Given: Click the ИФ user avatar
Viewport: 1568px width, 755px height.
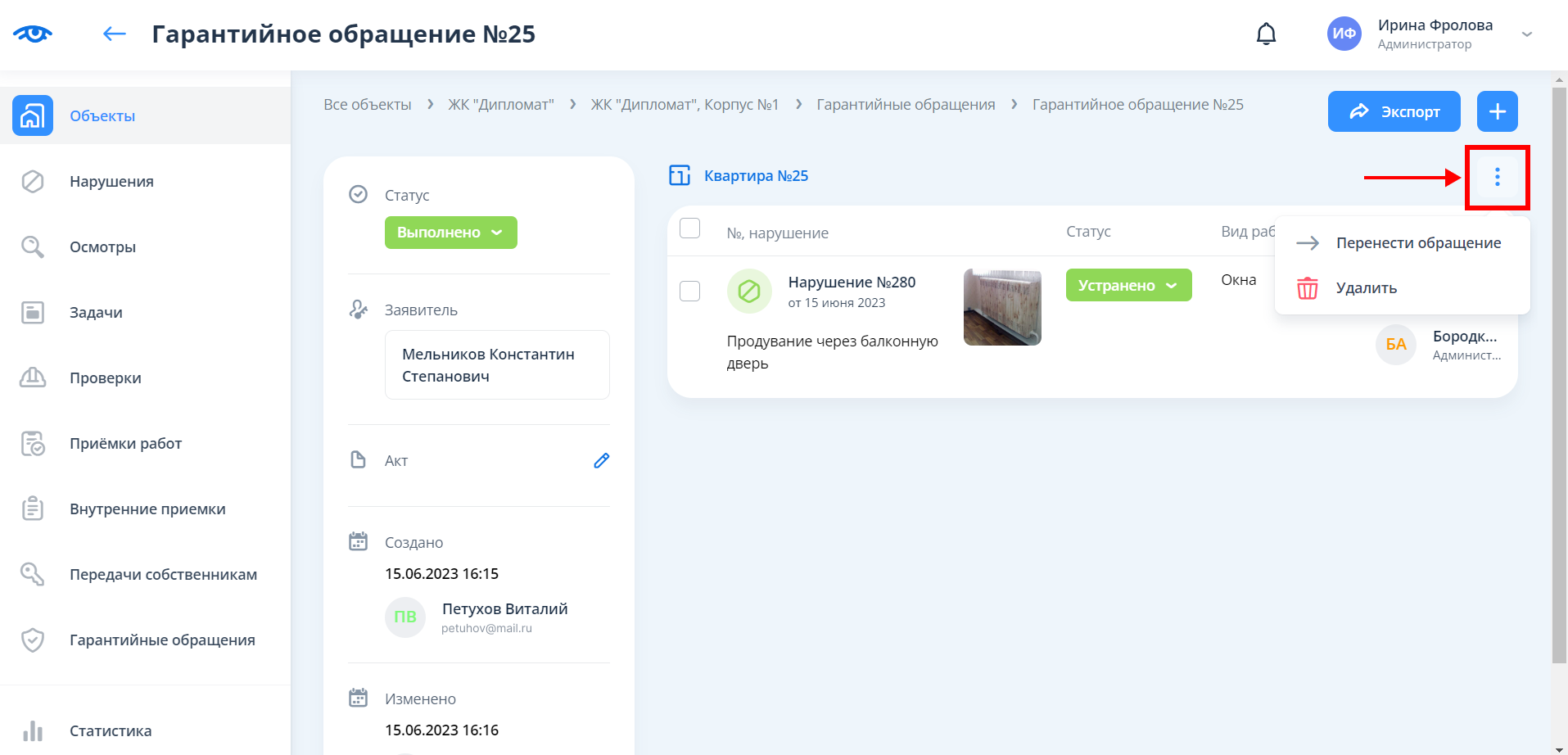Looking at the screenshot, I should 1344,34.
